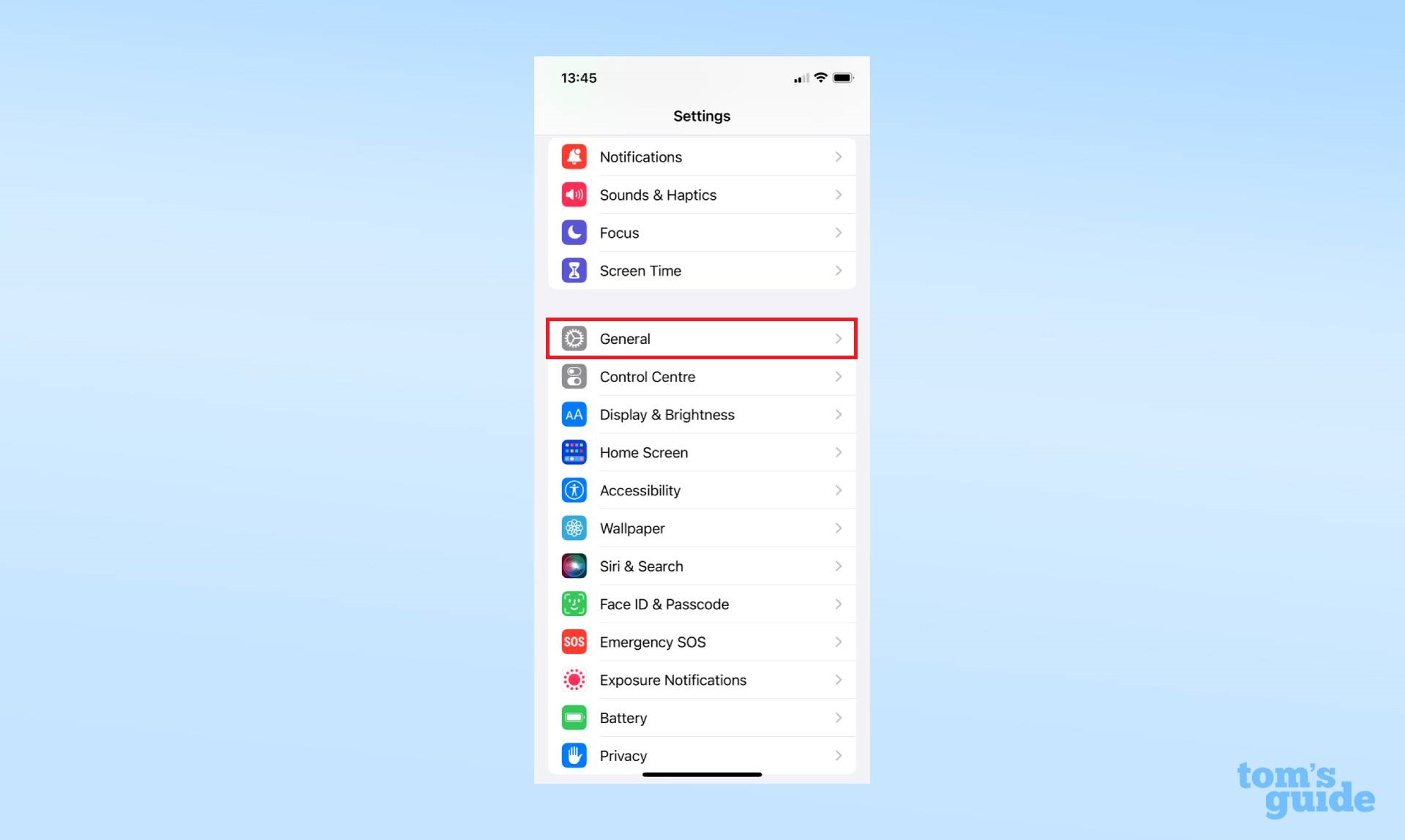Expand Display & Brightness options
This screenshot has height=840, width=1405.
[702, 414]
